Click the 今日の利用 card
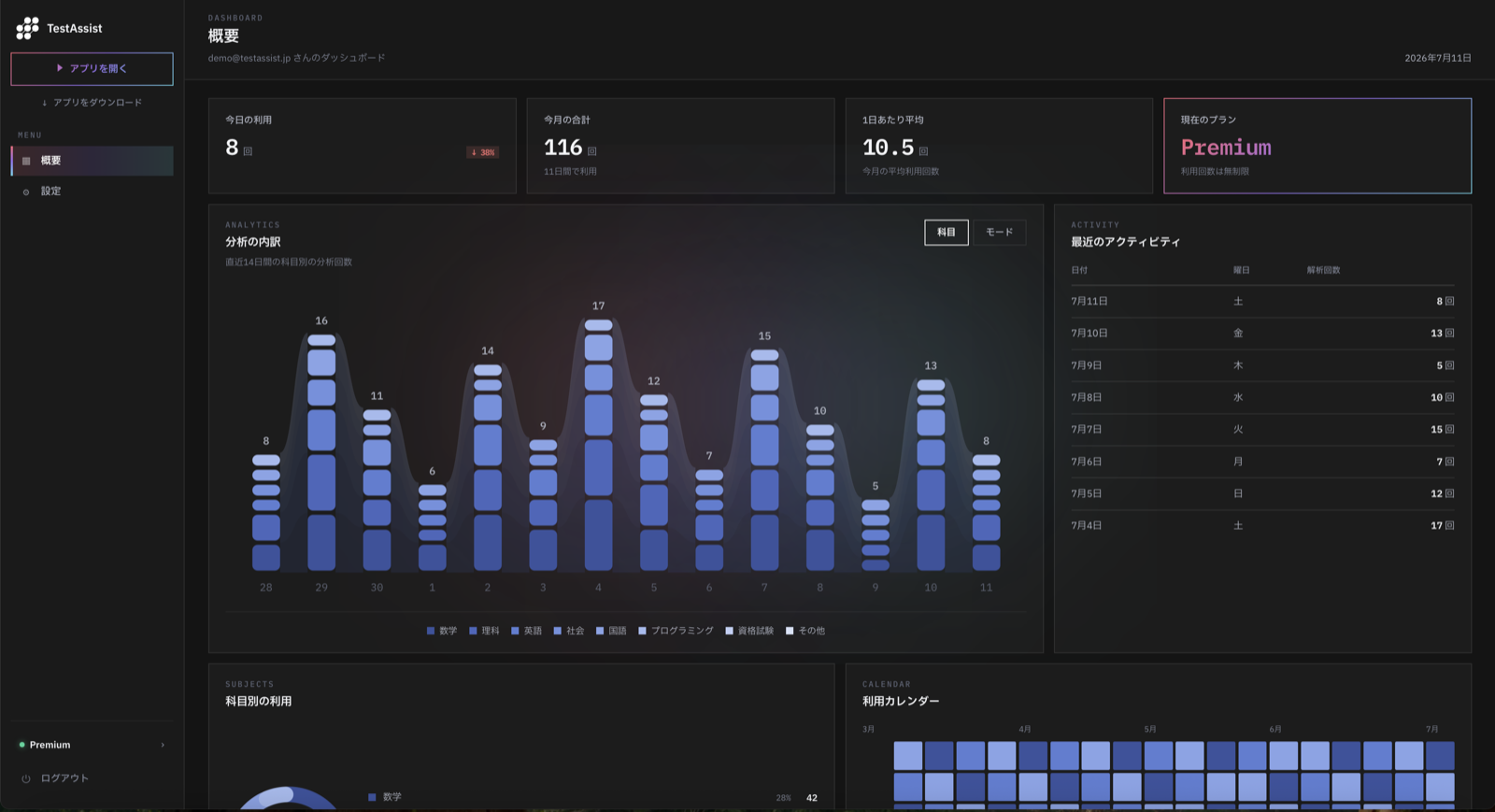Screen dimensions: 1495x812 [x=363, y=146]
